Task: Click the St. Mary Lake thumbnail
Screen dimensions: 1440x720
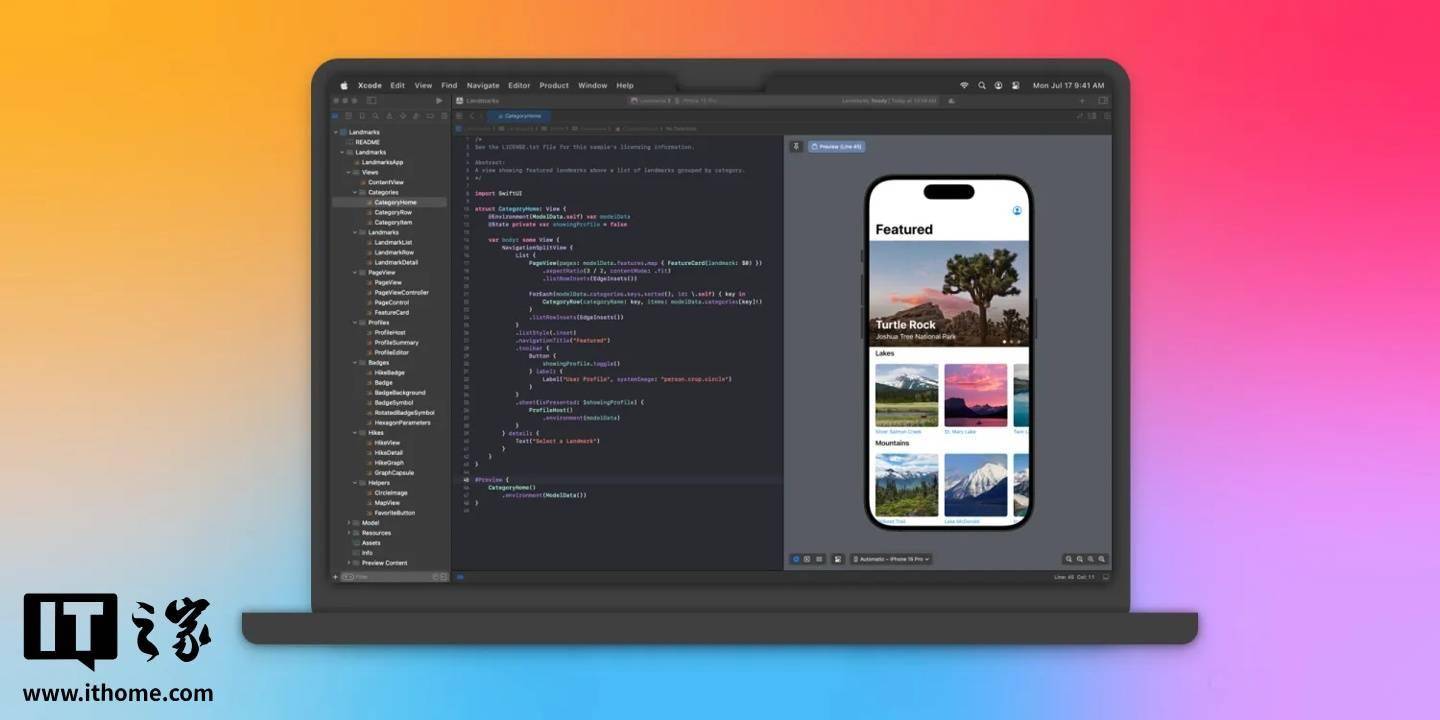Action: (x=976, y=395)
